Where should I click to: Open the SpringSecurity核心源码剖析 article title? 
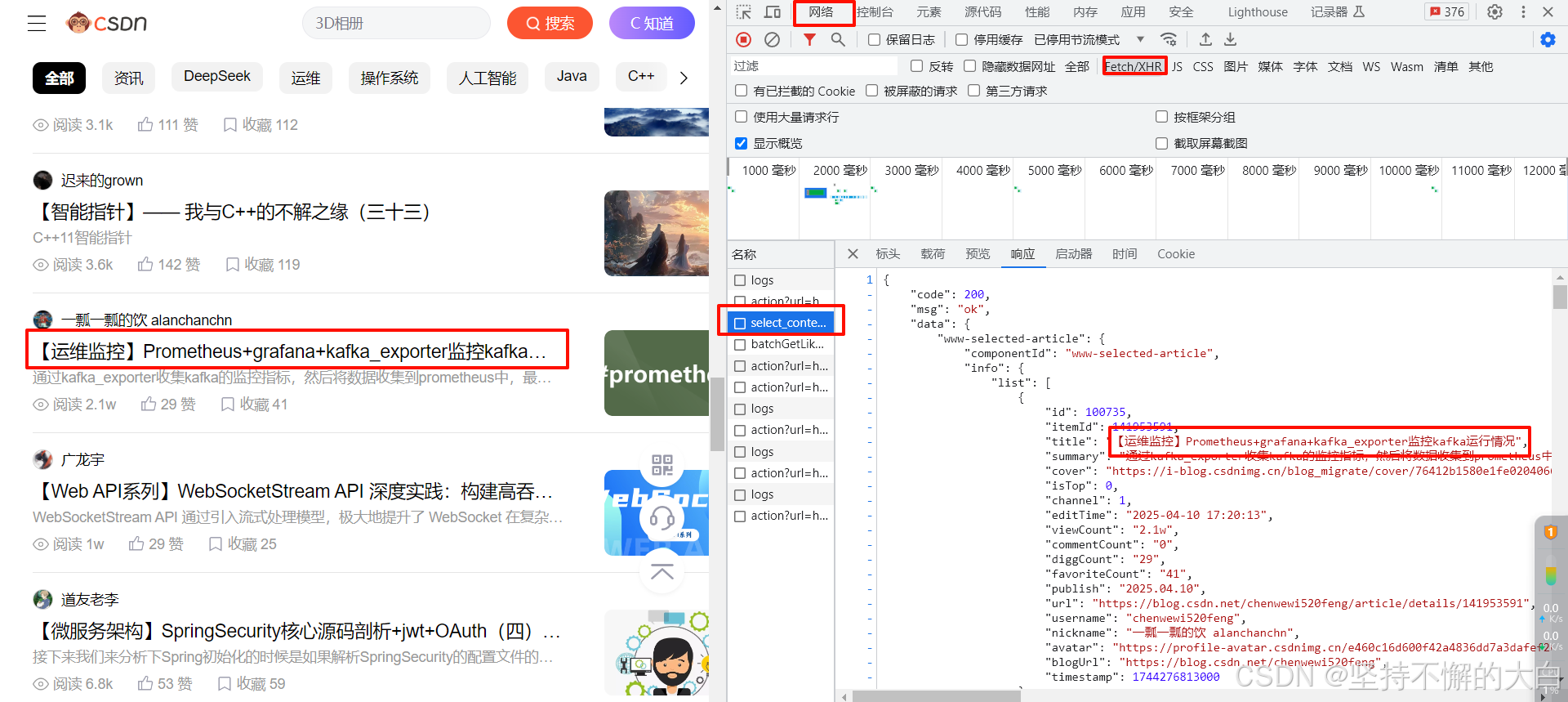[298, 631]
